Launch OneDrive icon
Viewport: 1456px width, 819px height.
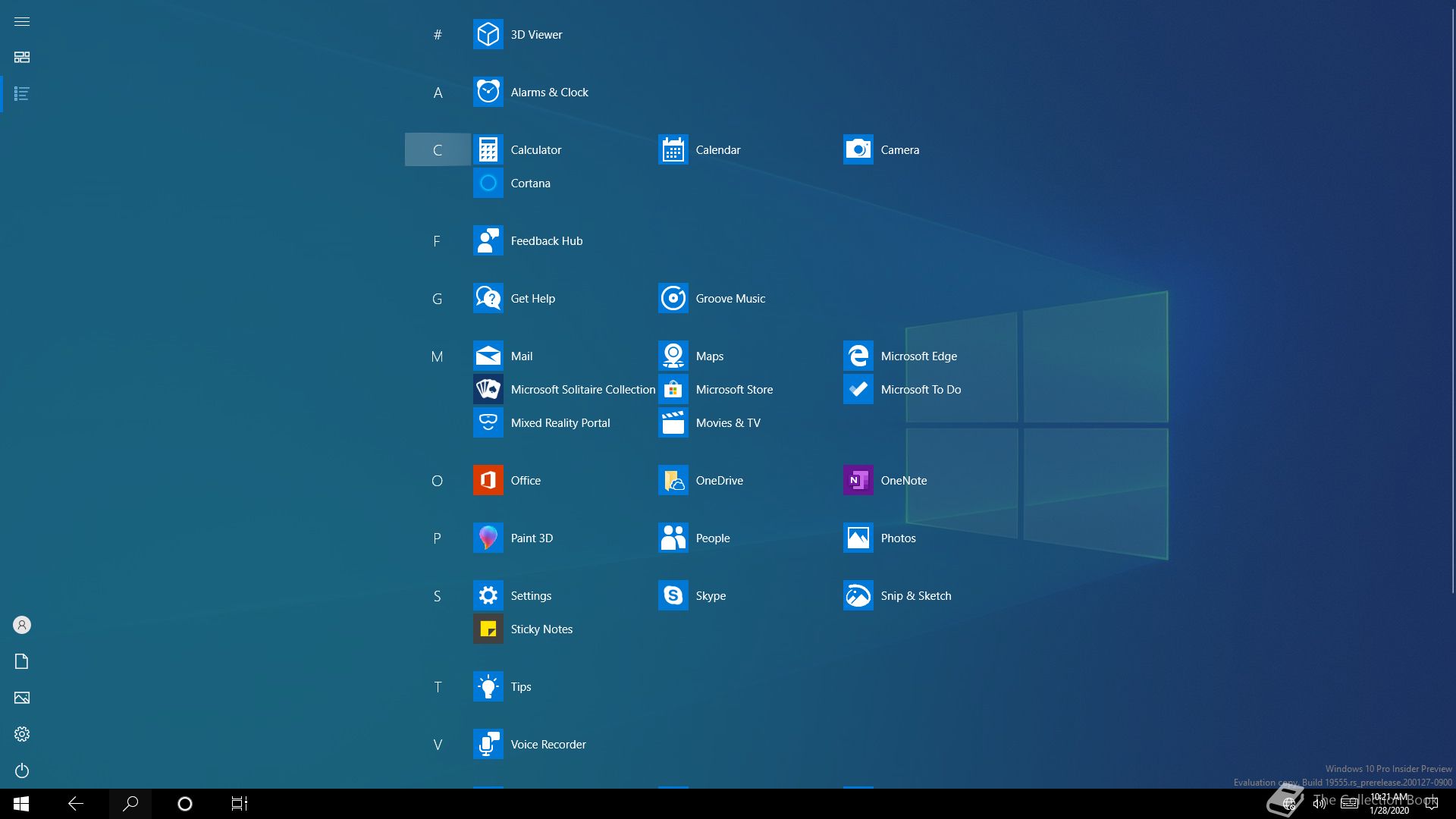click(x=673, y=480)
